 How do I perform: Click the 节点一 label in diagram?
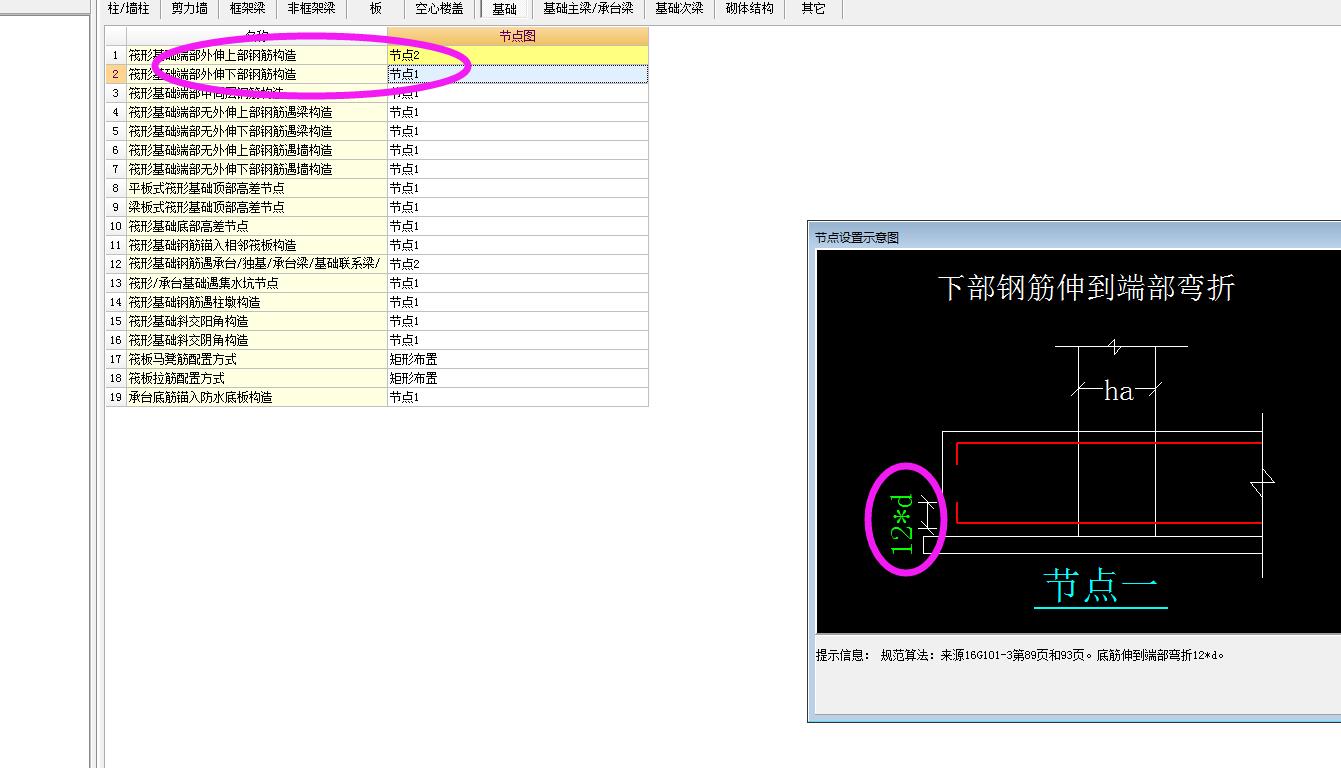tap(1100, 586)
